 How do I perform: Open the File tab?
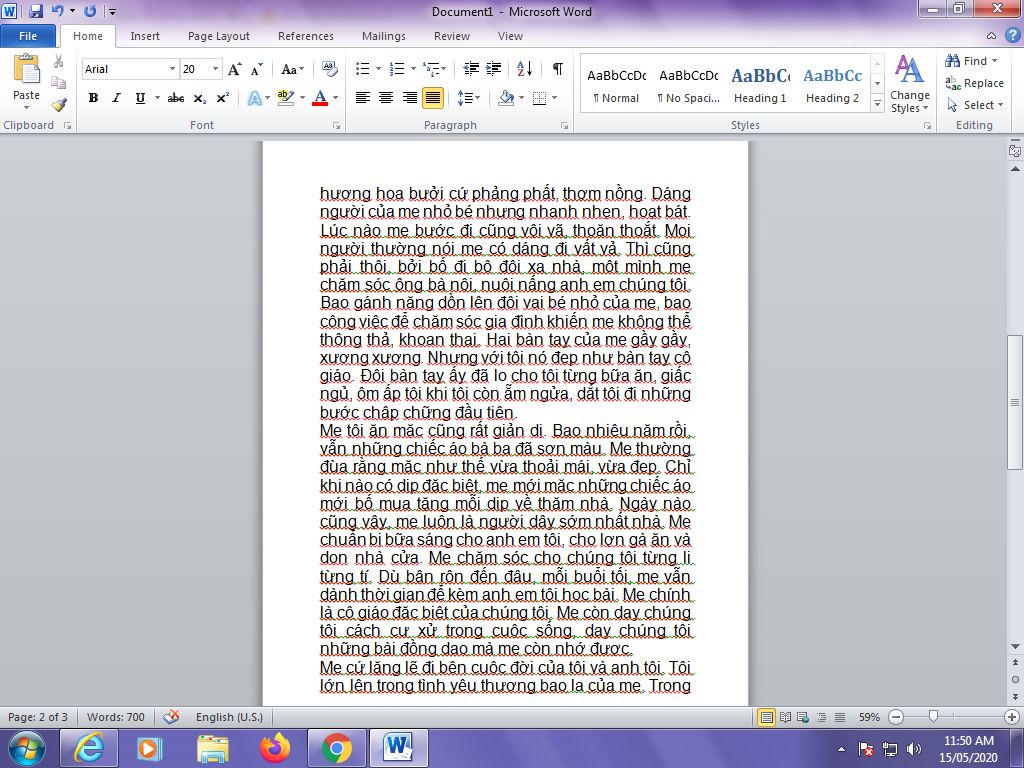(x=27, y=36)
